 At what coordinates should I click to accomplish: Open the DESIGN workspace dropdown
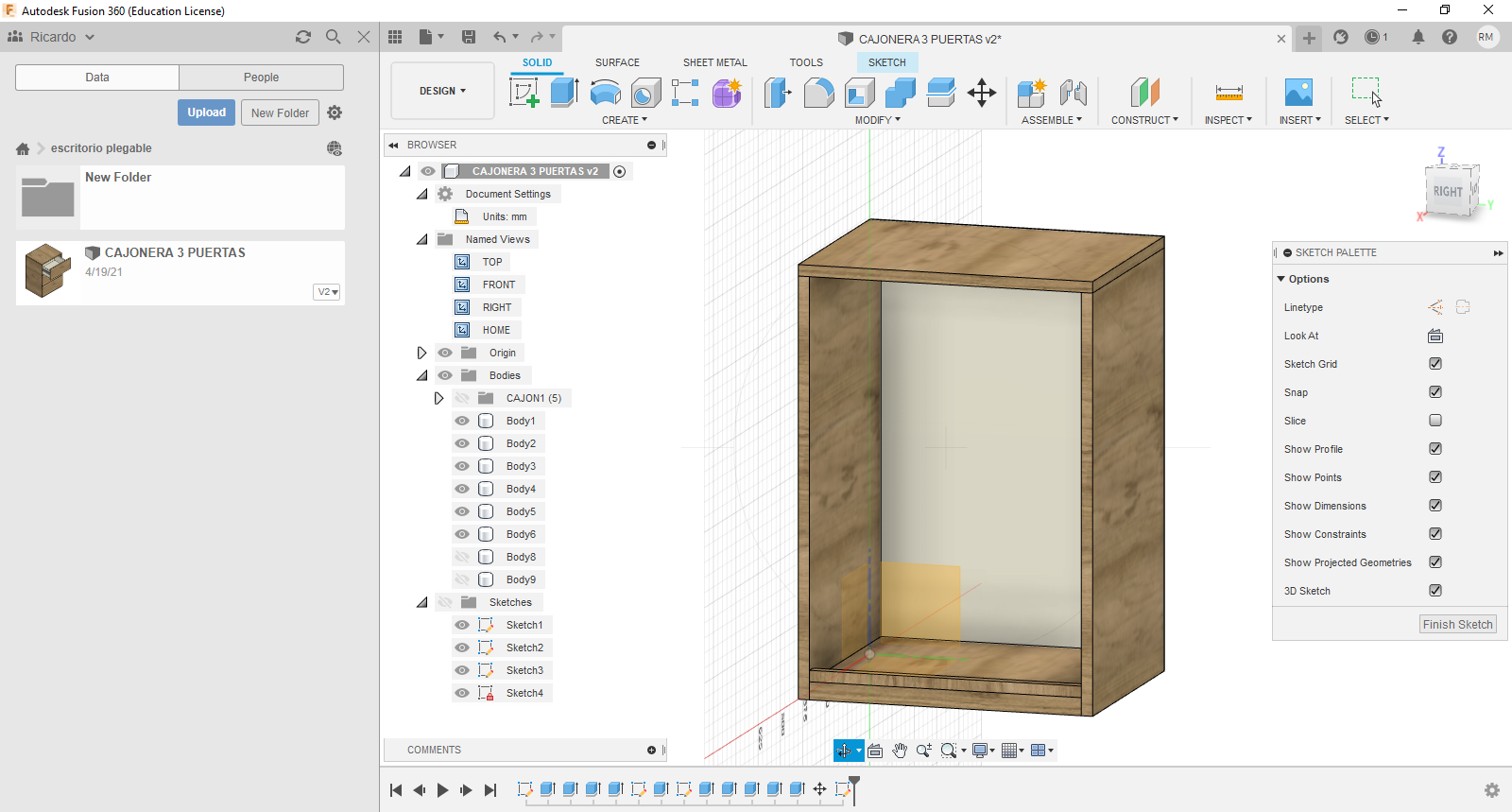[x=442, y=91]
